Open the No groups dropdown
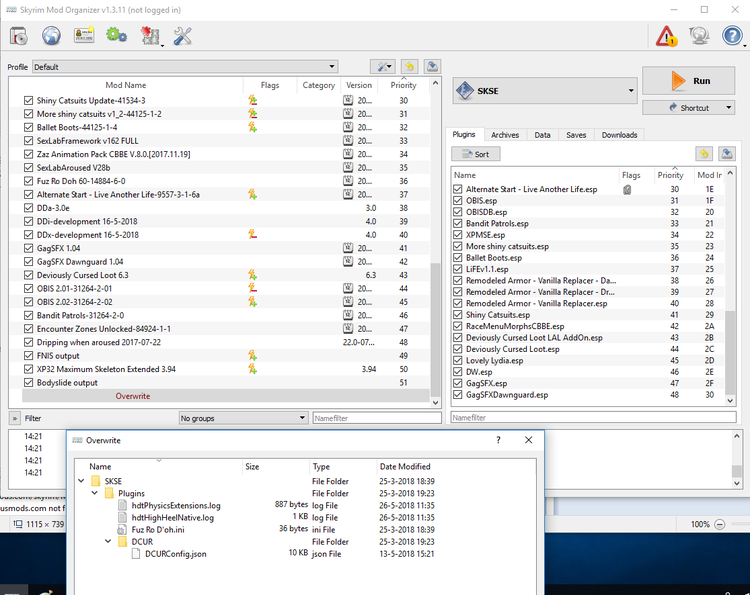This screenshot has height=595, width=750. tap(243, 418)
